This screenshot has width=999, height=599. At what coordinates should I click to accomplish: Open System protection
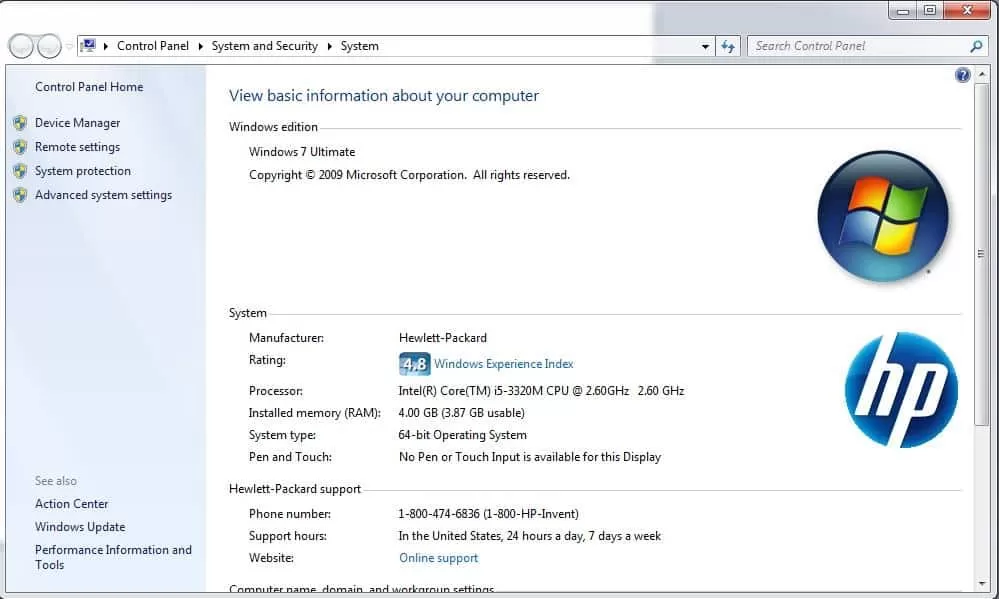click(x=83, y=171)
